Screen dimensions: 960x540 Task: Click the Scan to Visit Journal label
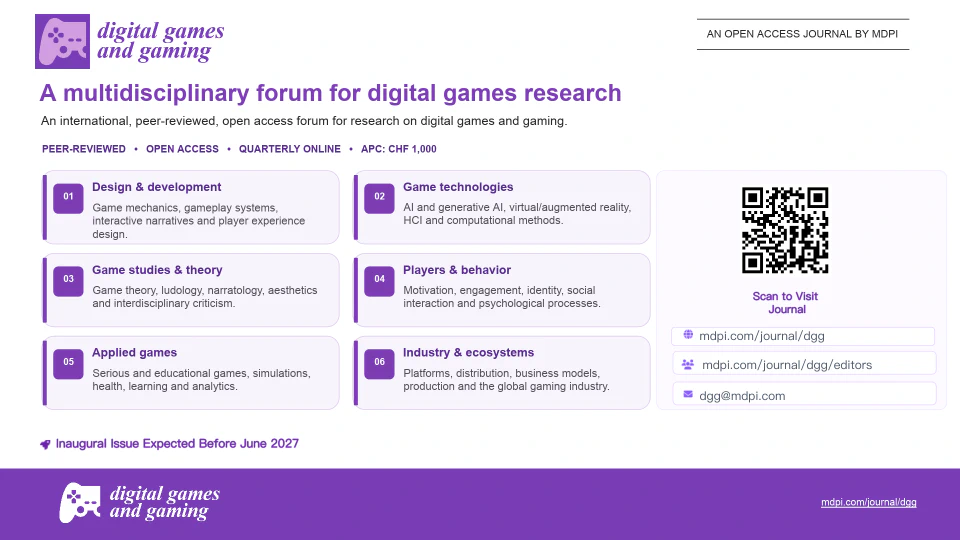coord(786,302)
